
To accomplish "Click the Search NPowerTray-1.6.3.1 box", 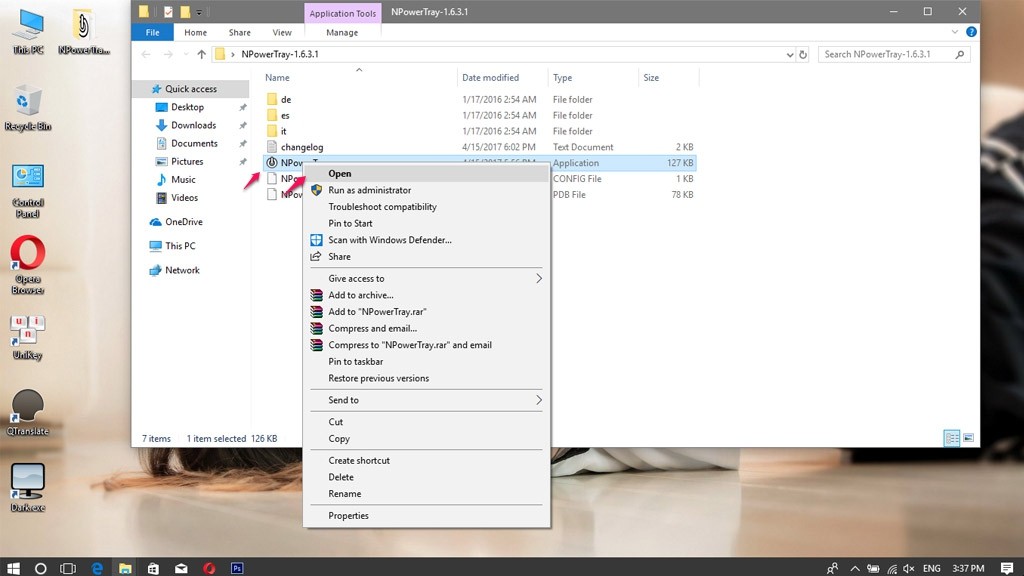I will [886, 54].
